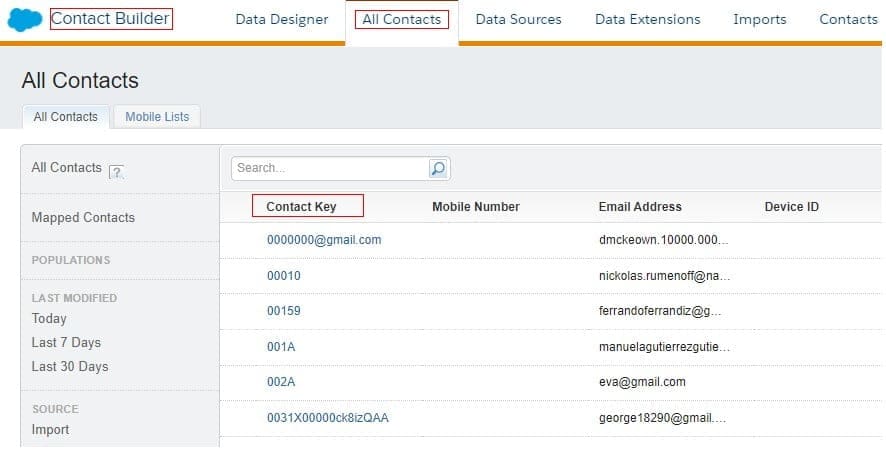Open the Data Extensions tab
The height and width of the screenshot is (451, 886).
pyautogui.click(x=647, y=19)
